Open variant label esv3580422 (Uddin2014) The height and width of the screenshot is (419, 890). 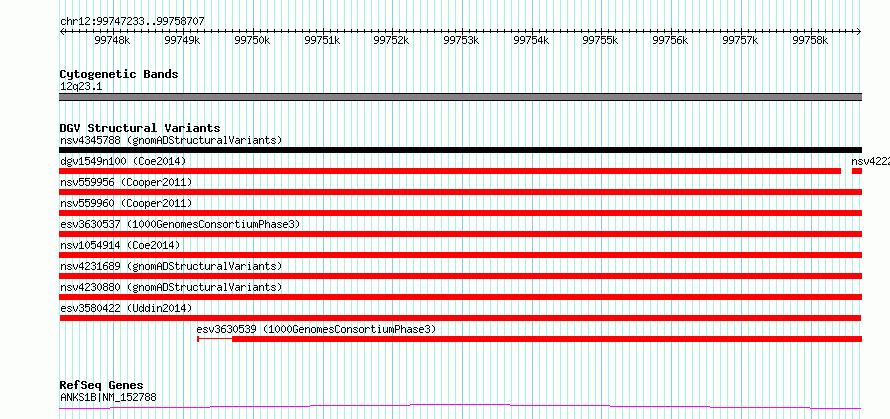point(126,308)
